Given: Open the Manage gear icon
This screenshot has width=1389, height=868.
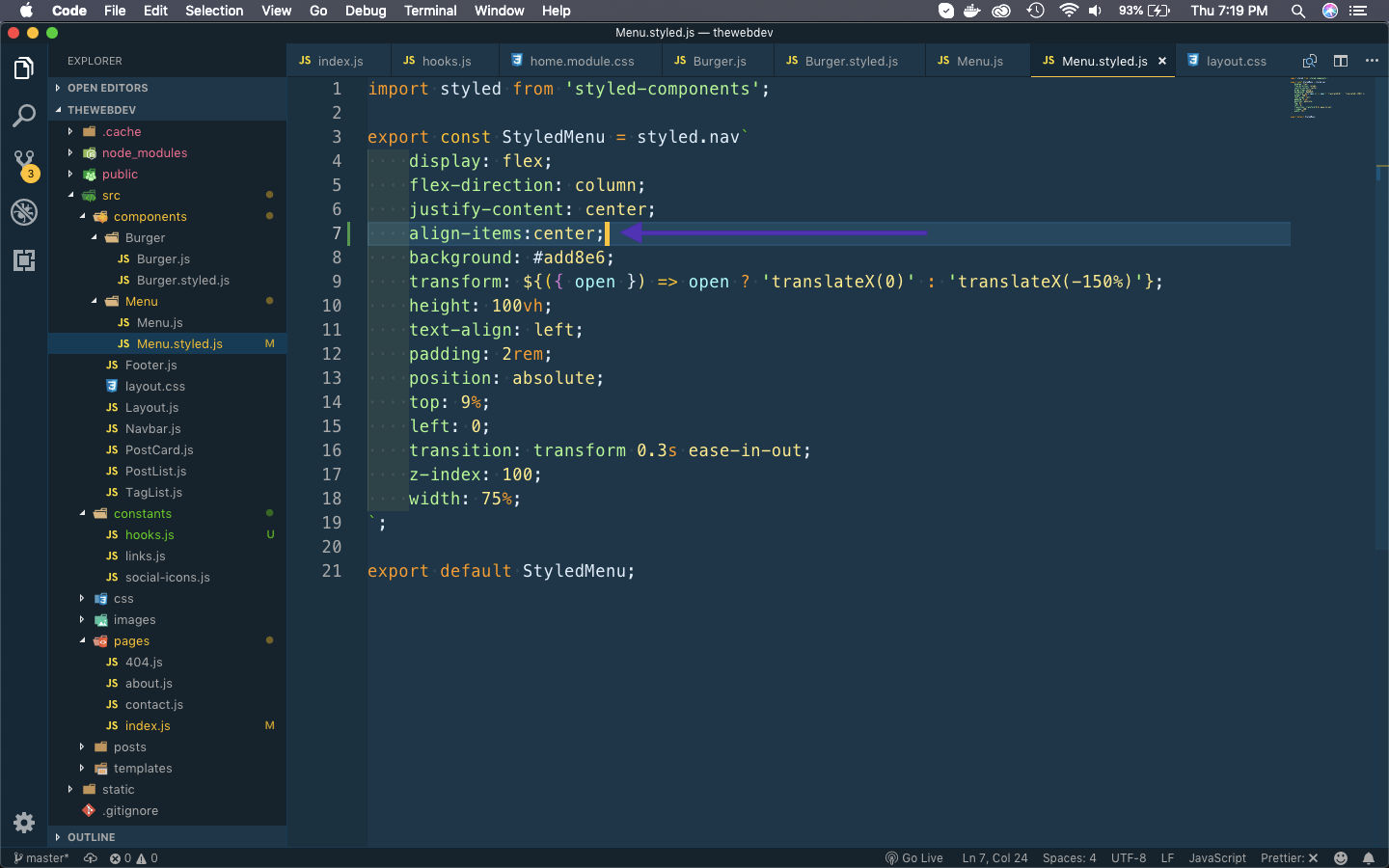Looking at the screenshot, I should pyautogui.click(x=24, y=823).
